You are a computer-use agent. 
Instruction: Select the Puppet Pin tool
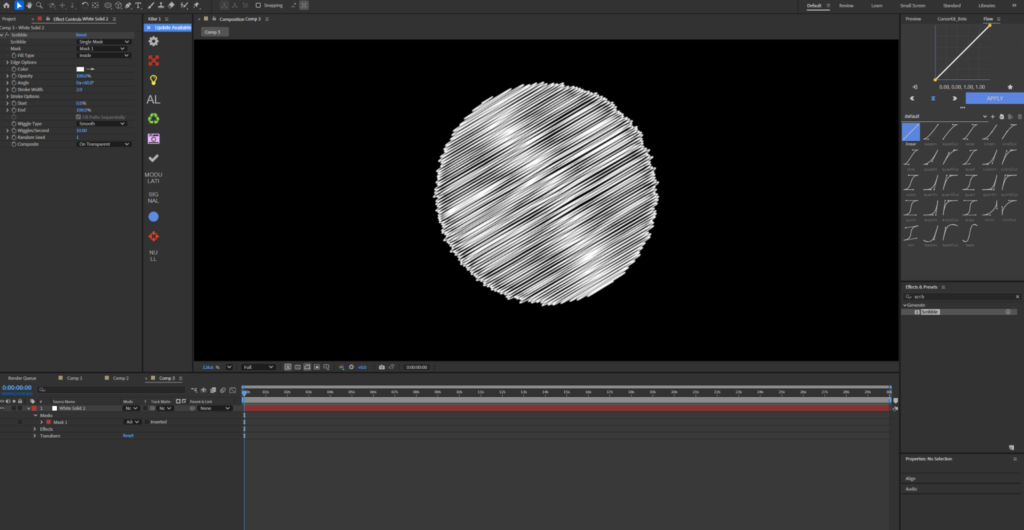click(196, 5)
